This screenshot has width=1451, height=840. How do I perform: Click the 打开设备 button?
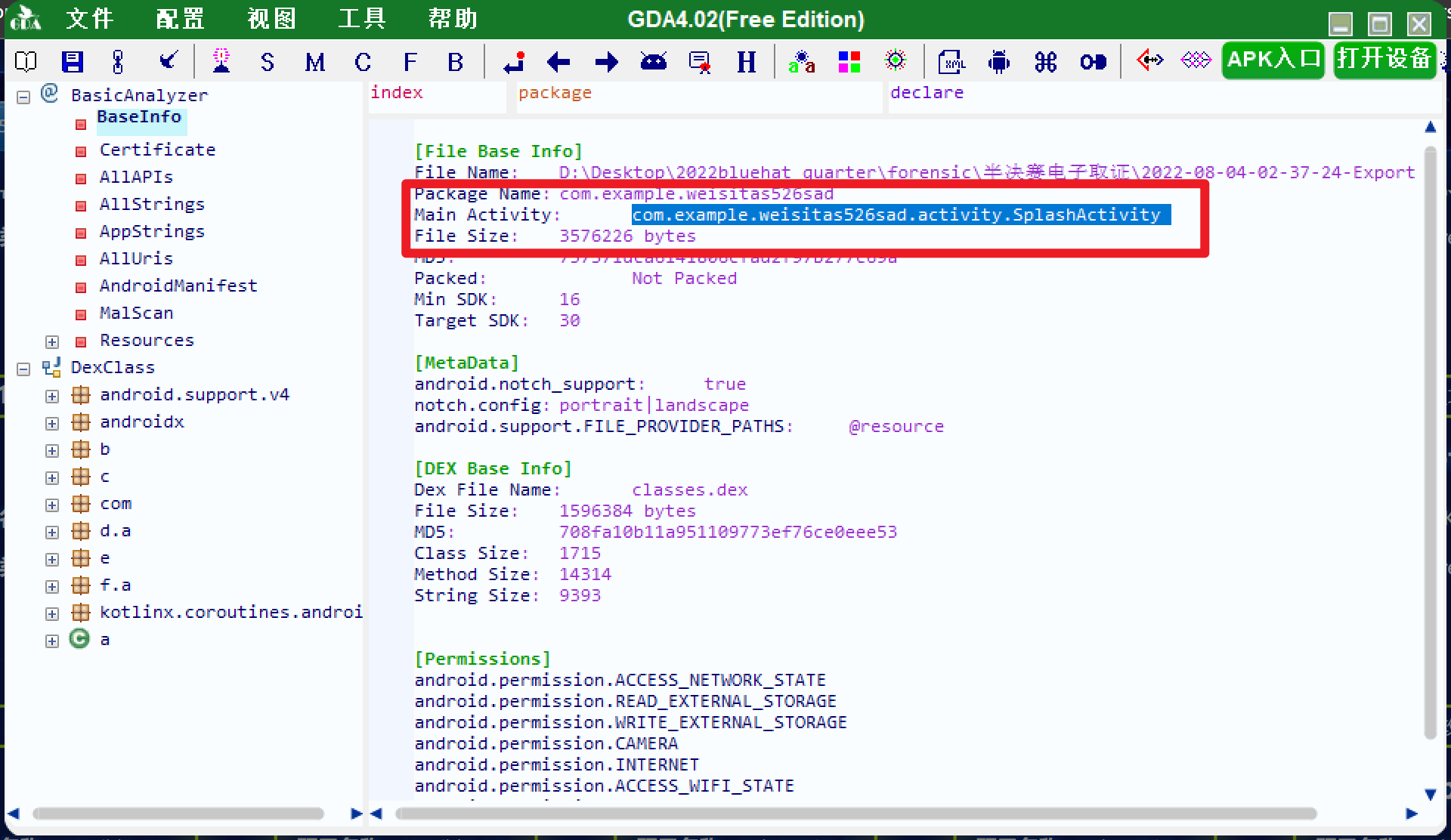(x=1384, y=59)
